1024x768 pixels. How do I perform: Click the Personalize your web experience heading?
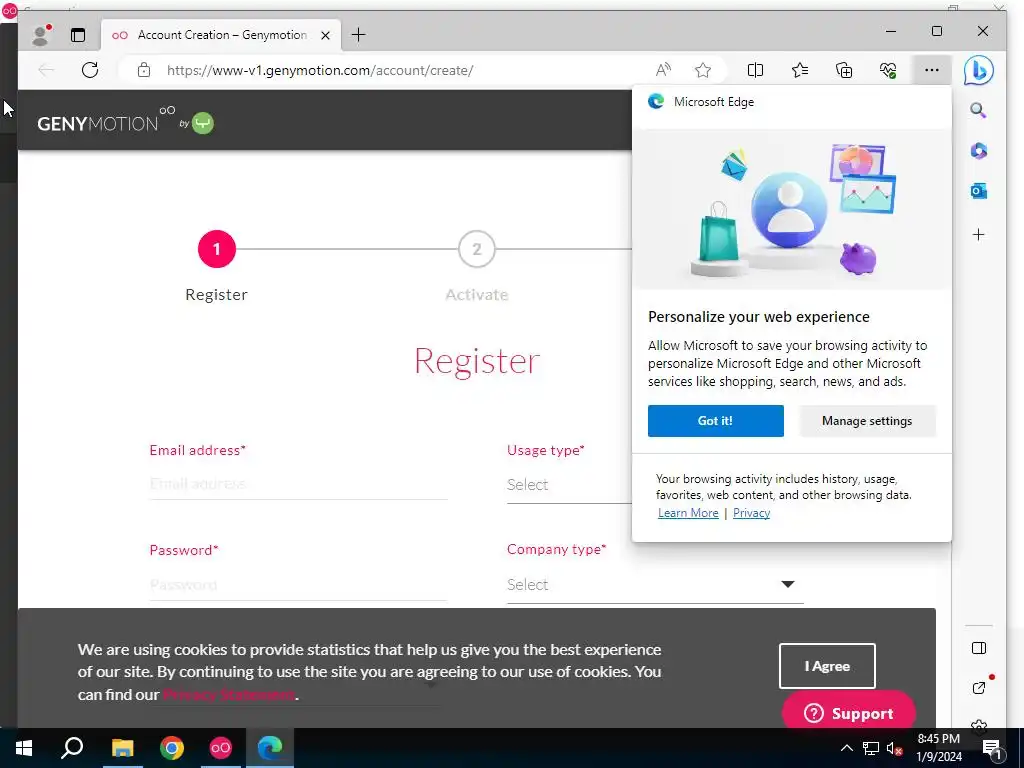(759, 317)
